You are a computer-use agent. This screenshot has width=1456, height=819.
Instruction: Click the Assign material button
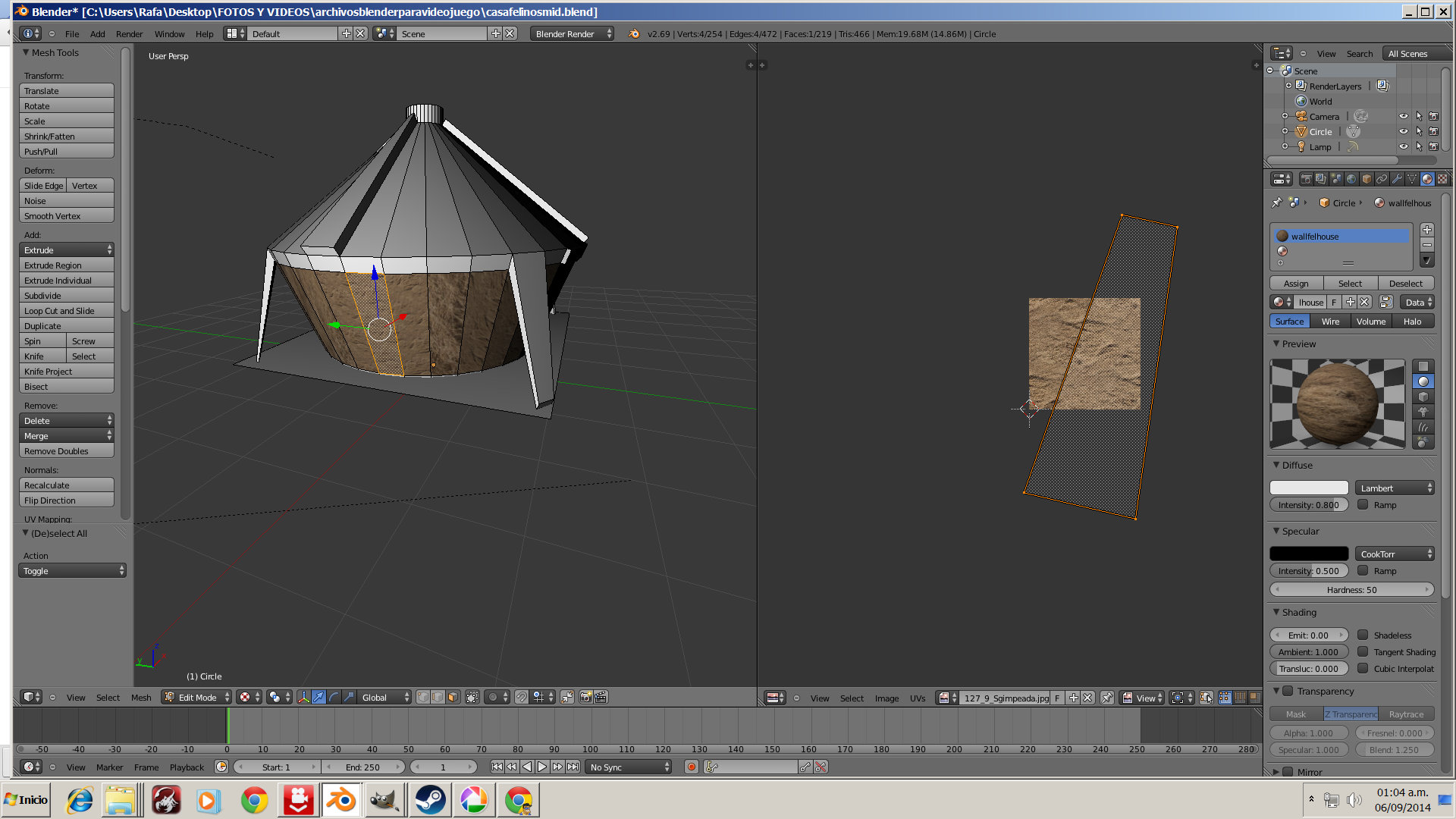[x=1296, y=284]
